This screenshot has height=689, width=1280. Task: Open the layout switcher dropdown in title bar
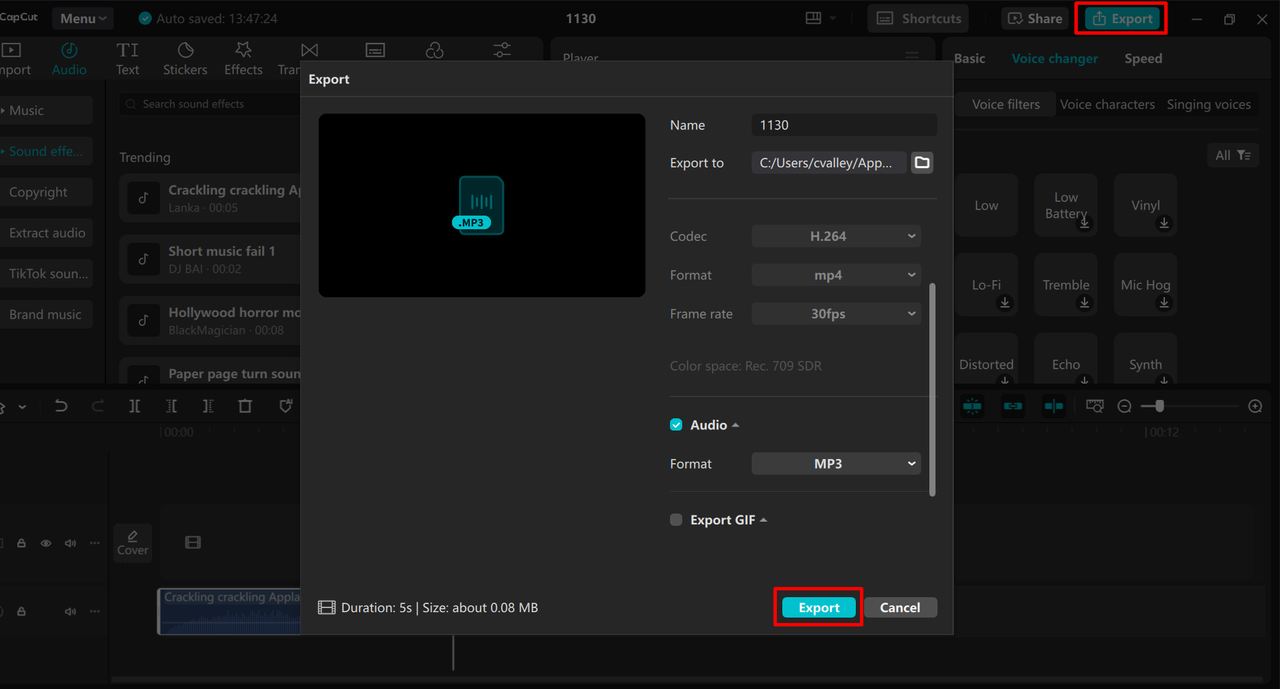pos(821,18)
